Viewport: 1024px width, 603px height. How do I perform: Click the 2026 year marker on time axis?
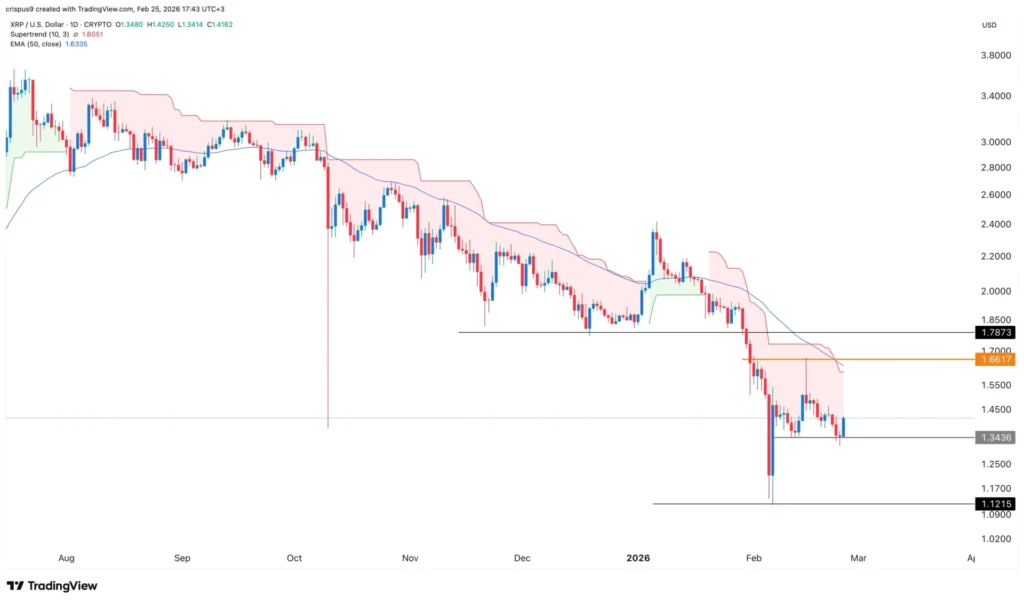tap(637, 559)
